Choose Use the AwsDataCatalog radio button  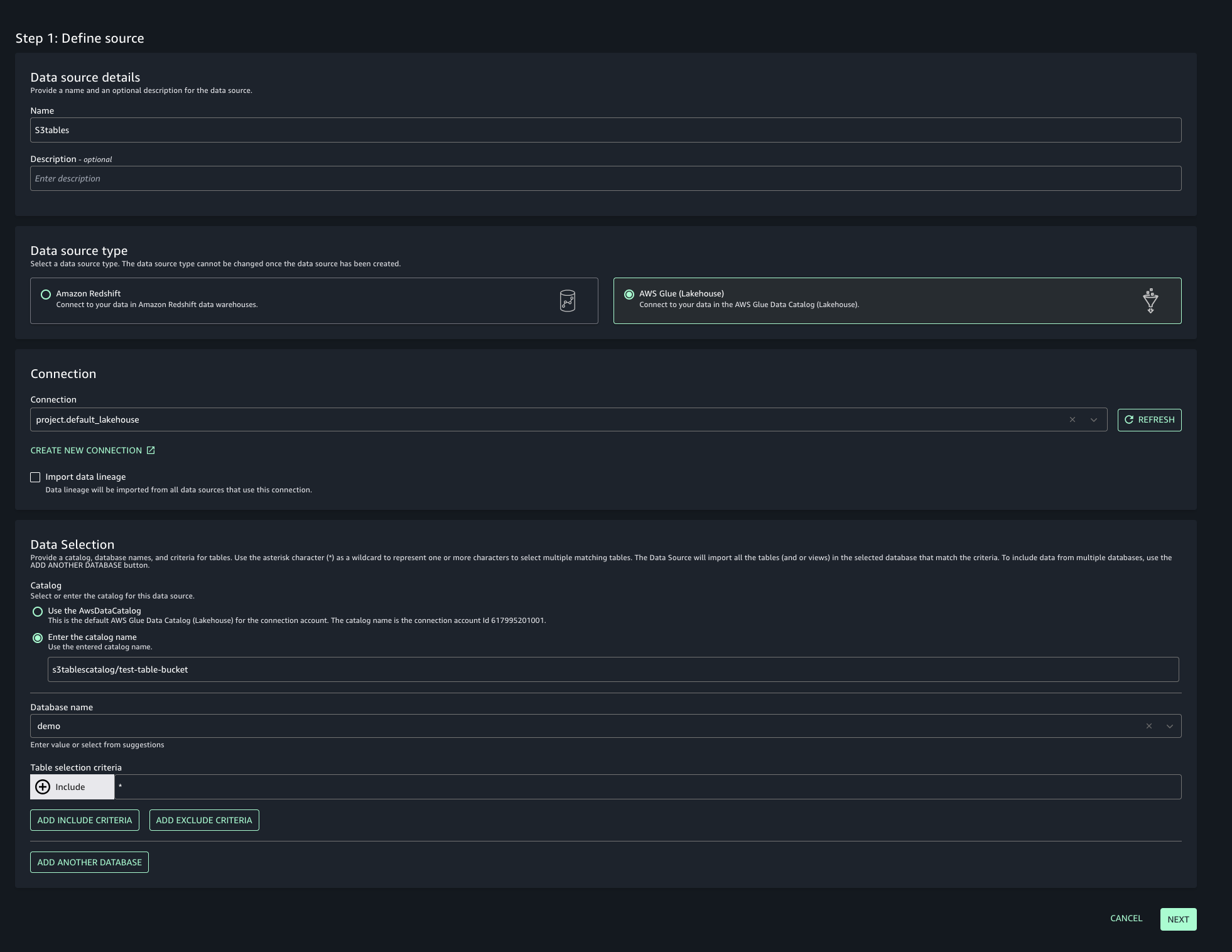point(38,612)
